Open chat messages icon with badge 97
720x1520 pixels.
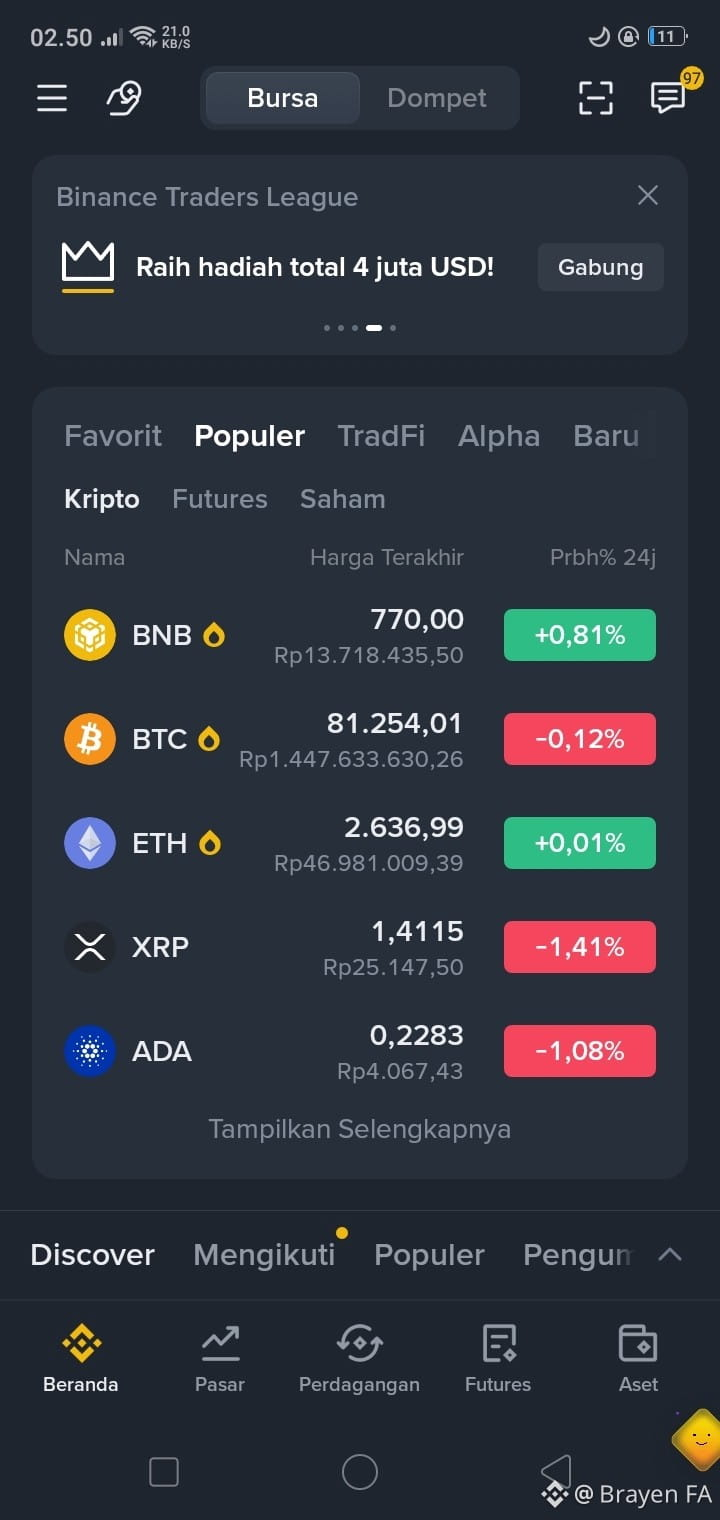668,97
